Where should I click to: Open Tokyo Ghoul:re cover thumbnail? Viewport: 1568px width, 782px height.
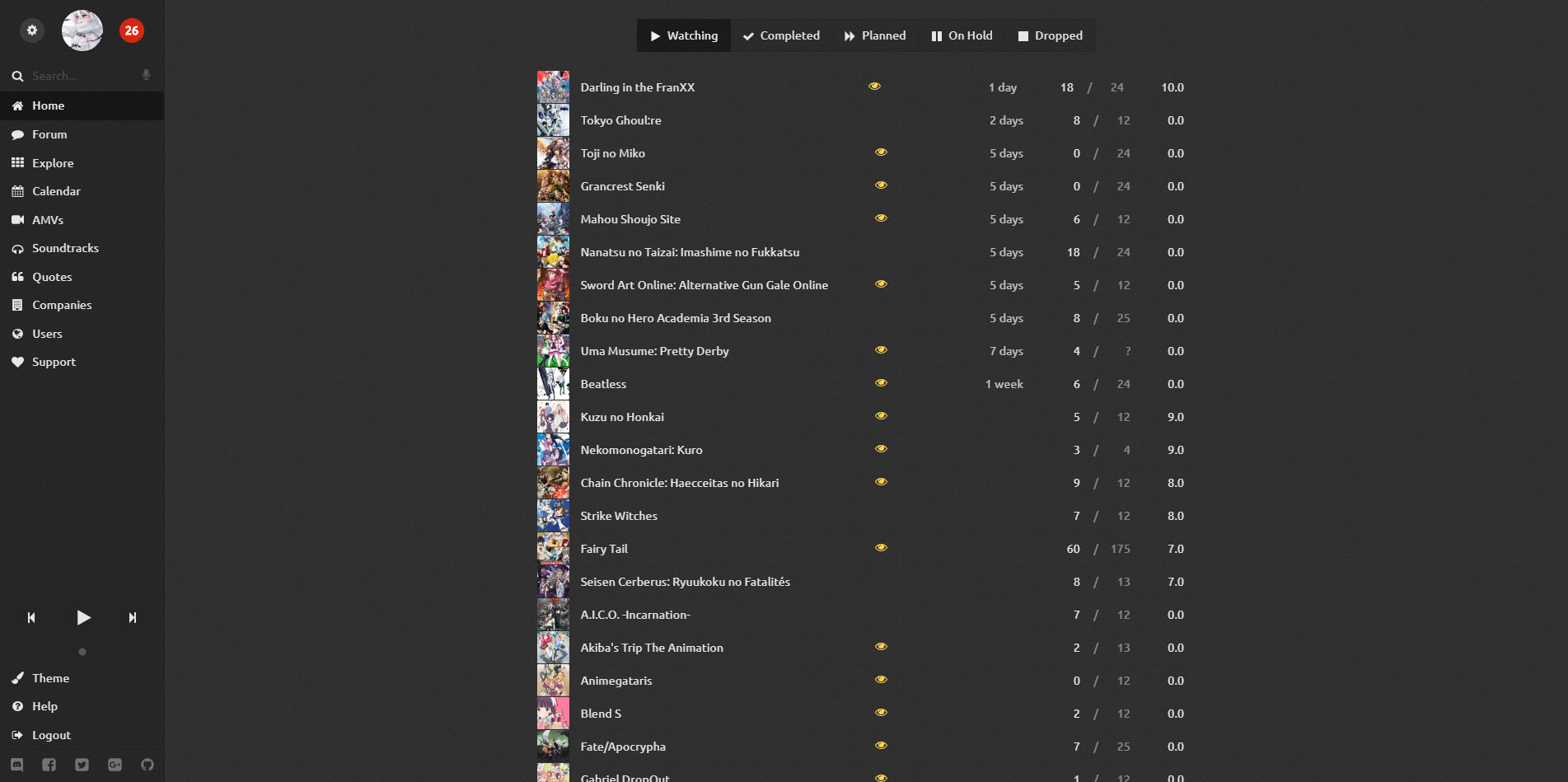coord(553,120)
